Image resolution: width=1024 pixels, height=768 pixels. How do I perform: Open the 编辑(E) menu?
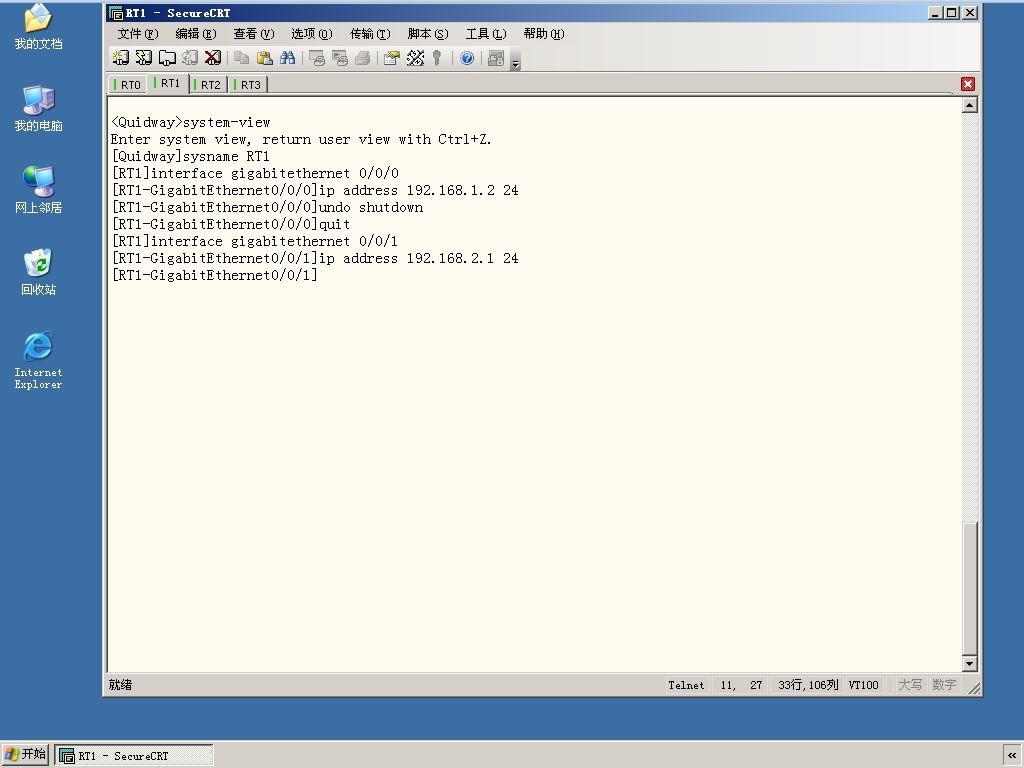click(x=196, y=34)
